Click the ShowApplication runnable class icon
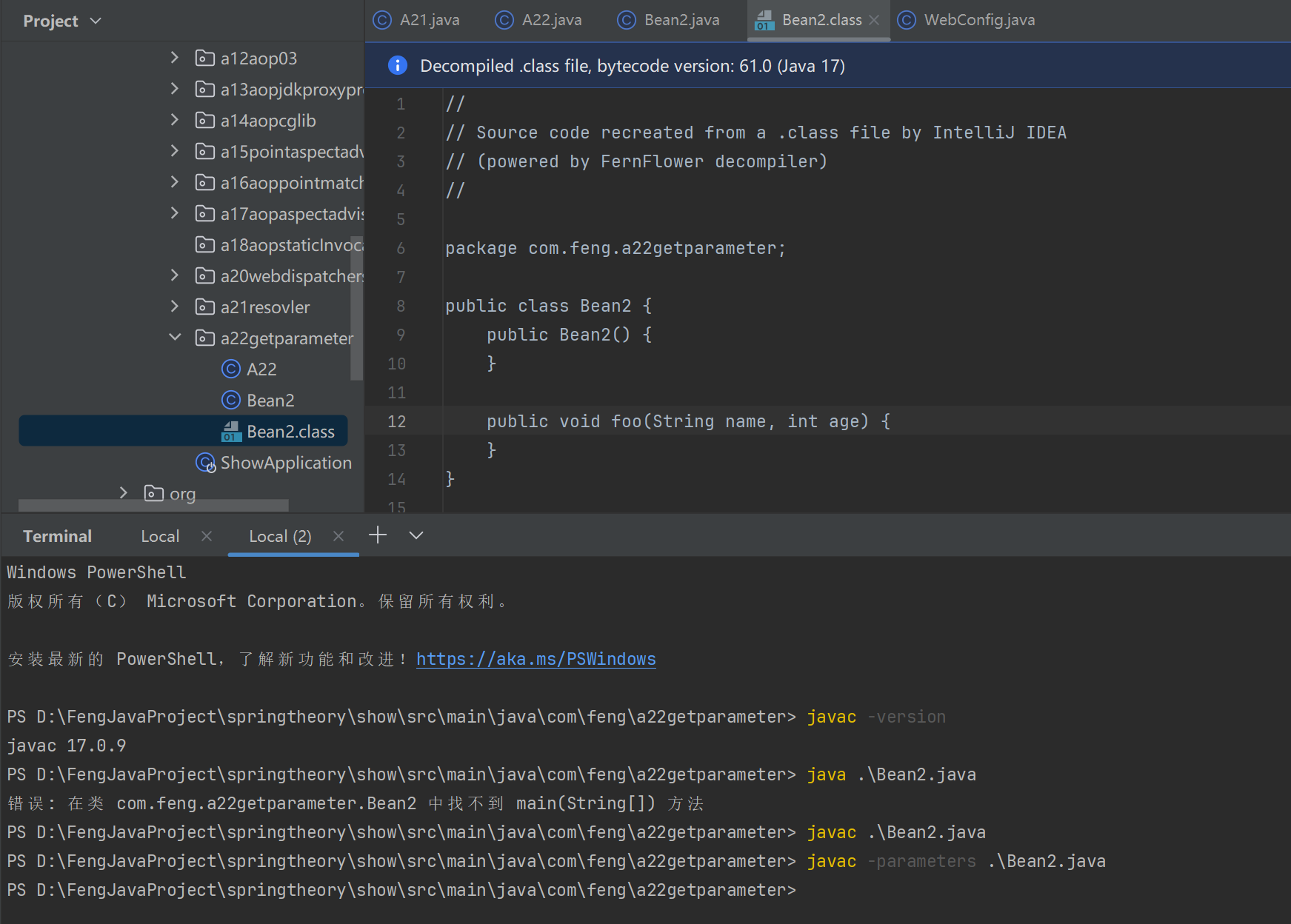The height and width of the screenshot is (924, 1291). (x=205, y=463)
